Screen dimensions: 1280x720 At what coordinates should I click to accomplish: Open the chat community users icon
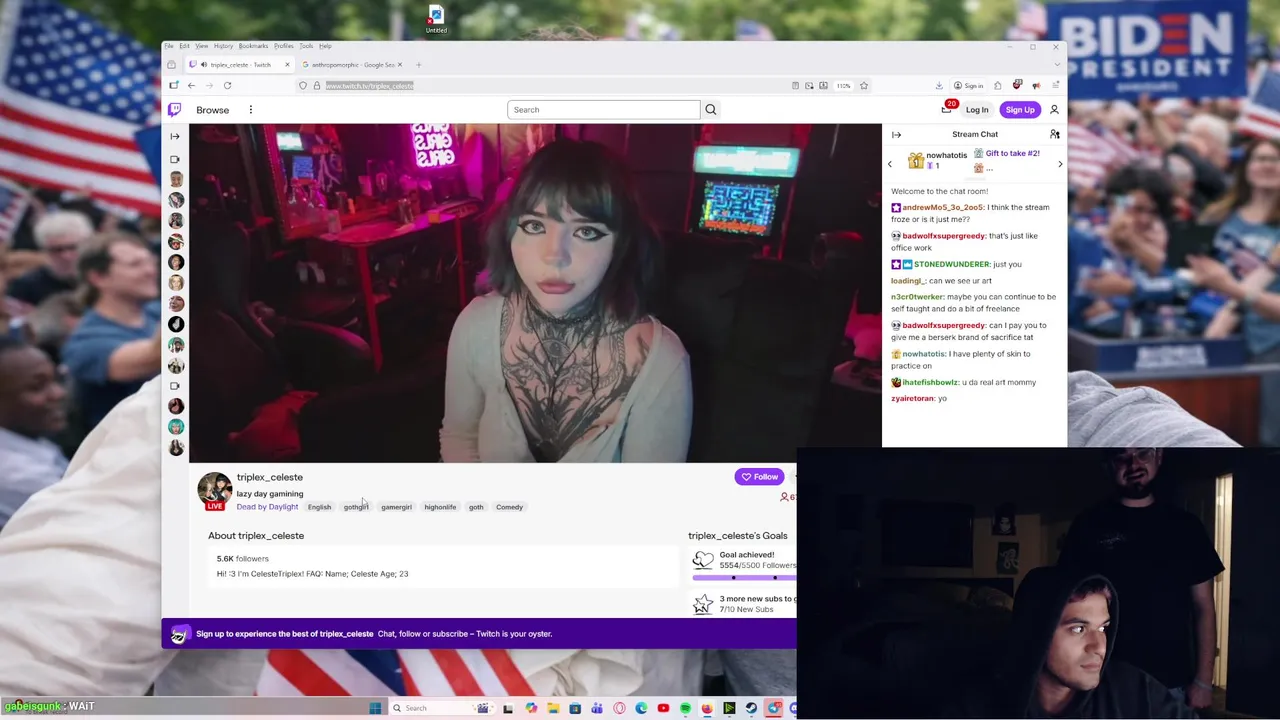pos(1054,134)
